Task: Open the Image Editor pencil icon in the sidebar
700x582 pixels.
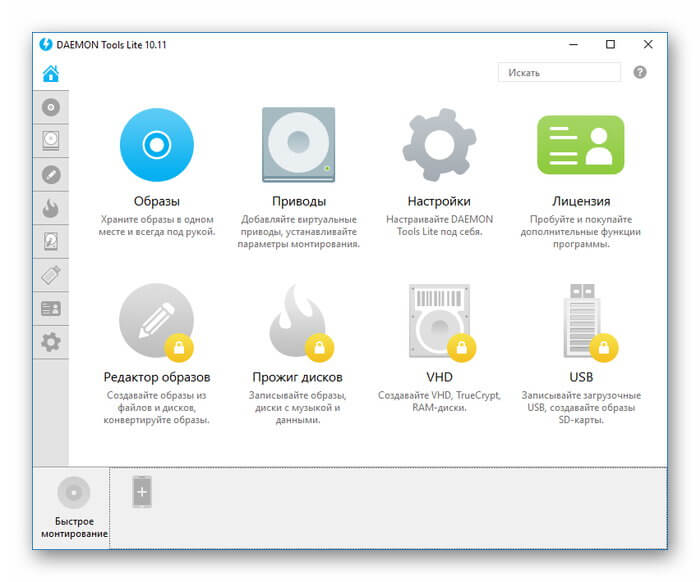Action: (51, 175)
